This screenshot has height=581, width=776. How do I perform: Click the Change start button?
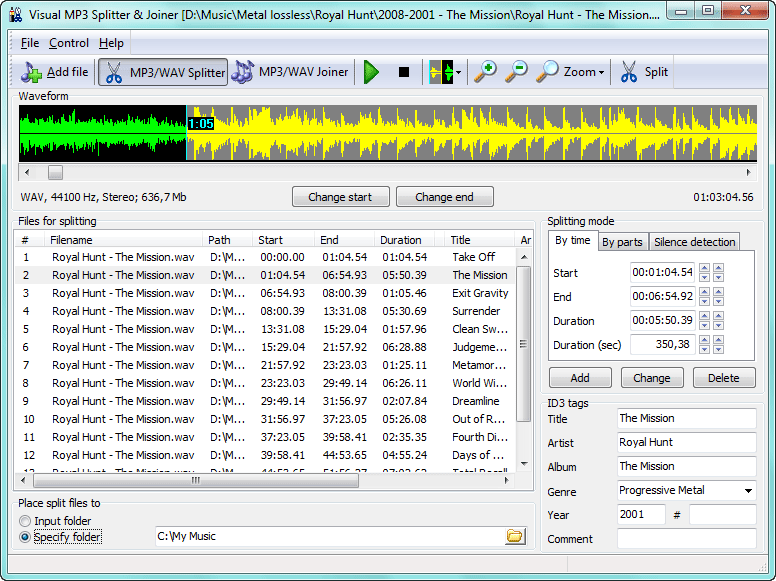tap(340, 197)
